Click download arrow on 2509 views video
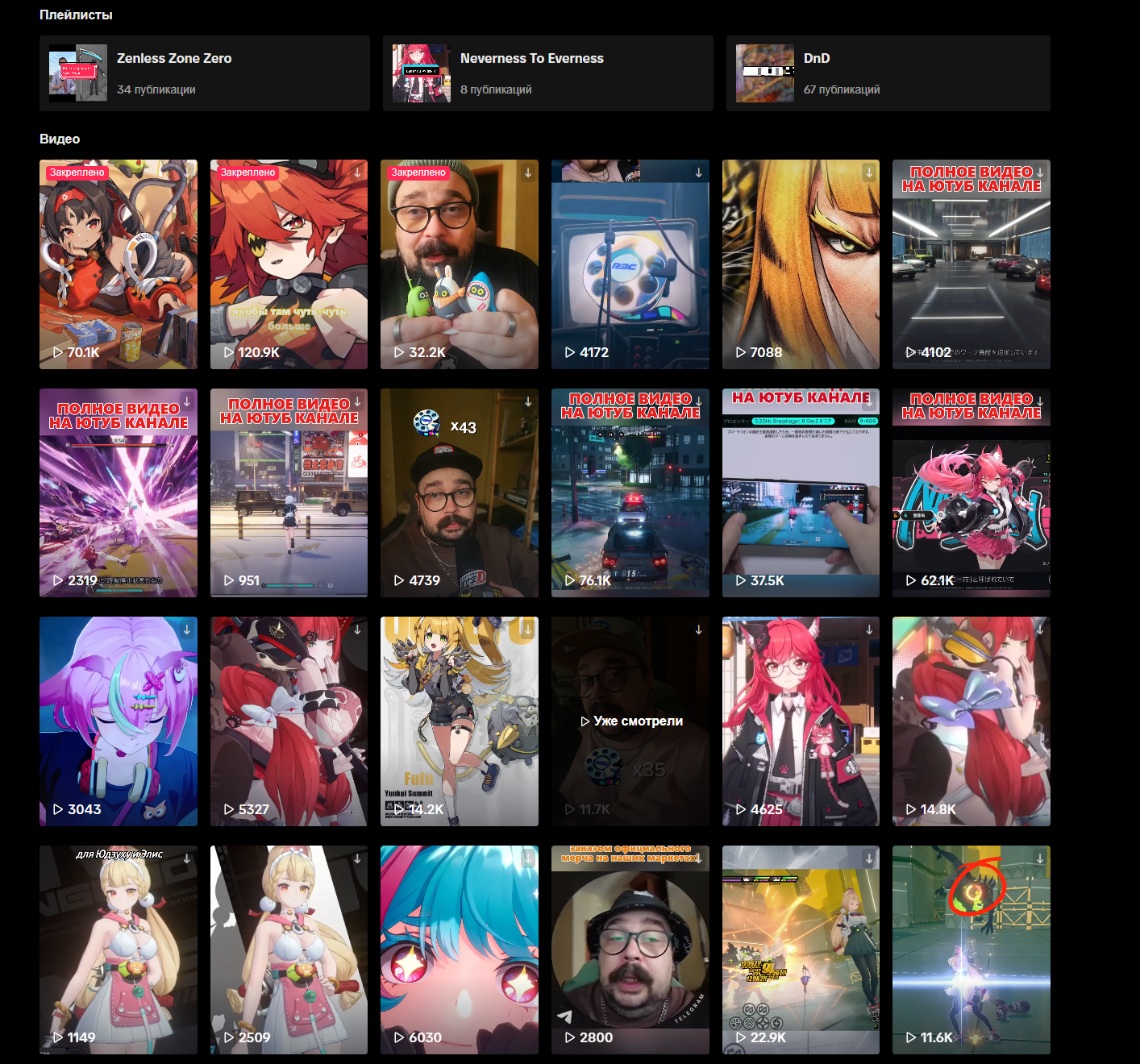 click(357, 858)
